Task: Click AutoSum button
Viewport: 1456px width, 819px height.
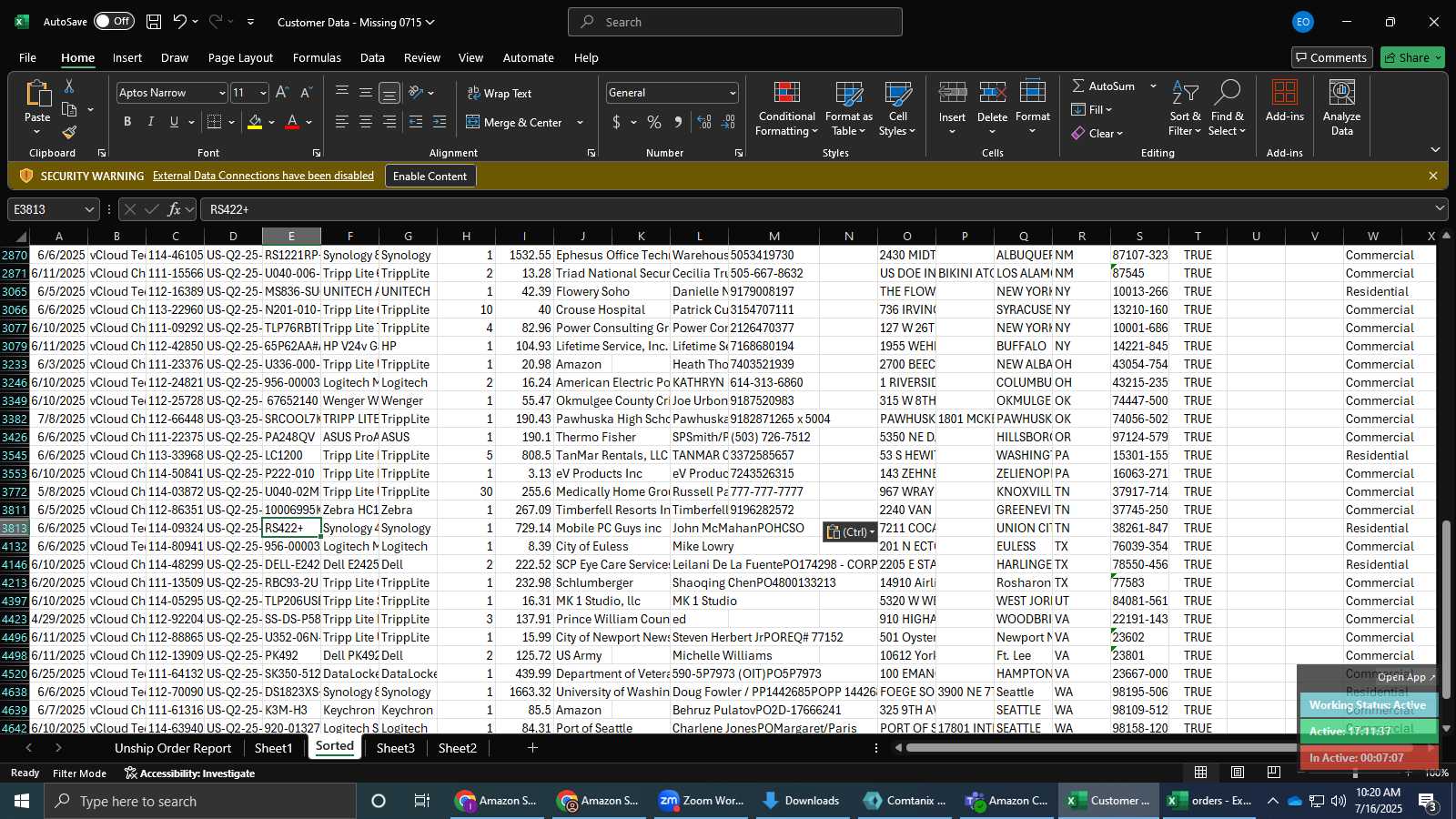Action: [1104, 86]
